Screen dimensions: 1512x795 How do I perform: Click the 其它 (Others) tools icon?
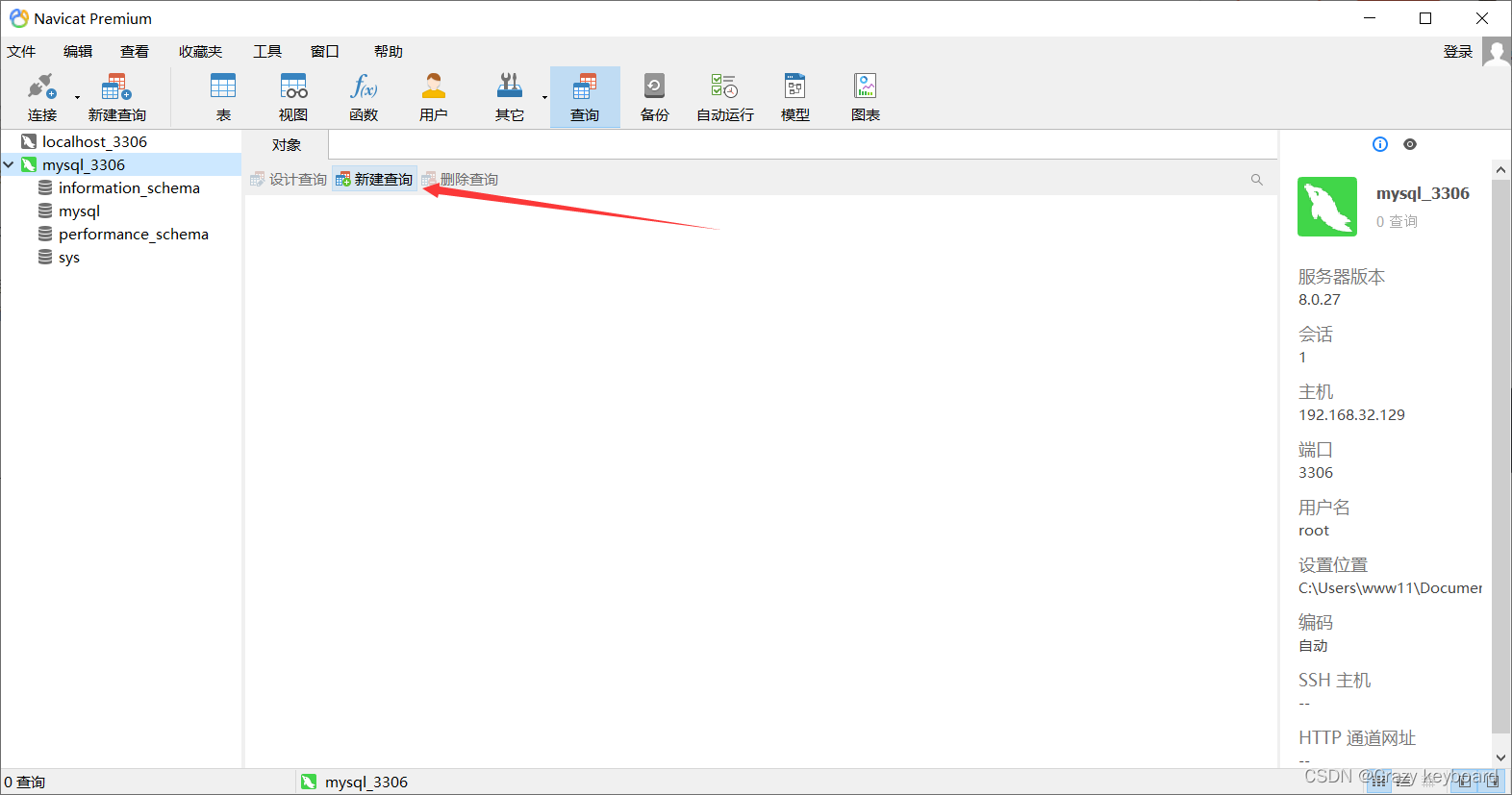coord(510,87)
